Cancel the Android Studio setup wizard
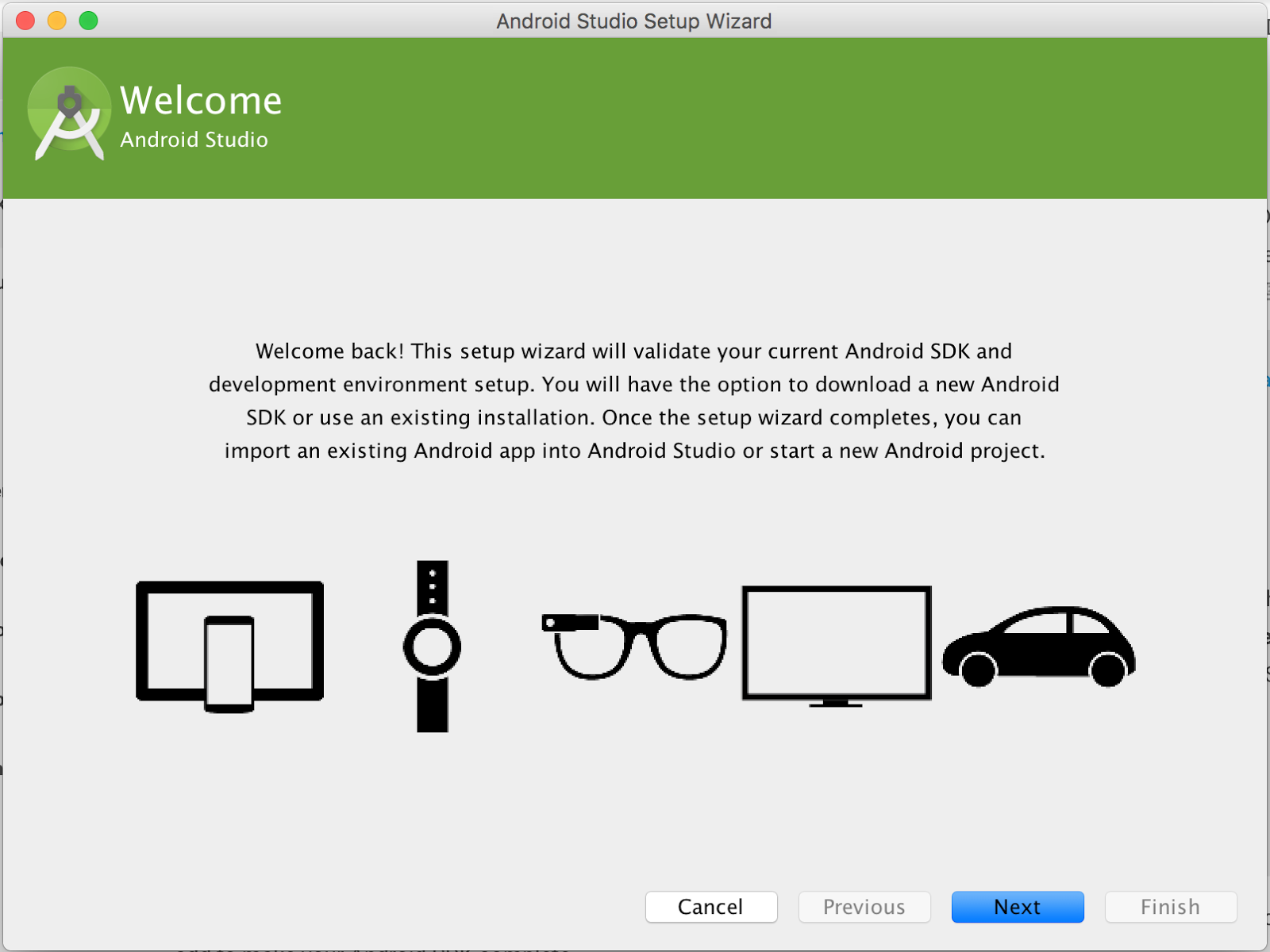Screen dimensions: 1270x952 tap(710, 907)
